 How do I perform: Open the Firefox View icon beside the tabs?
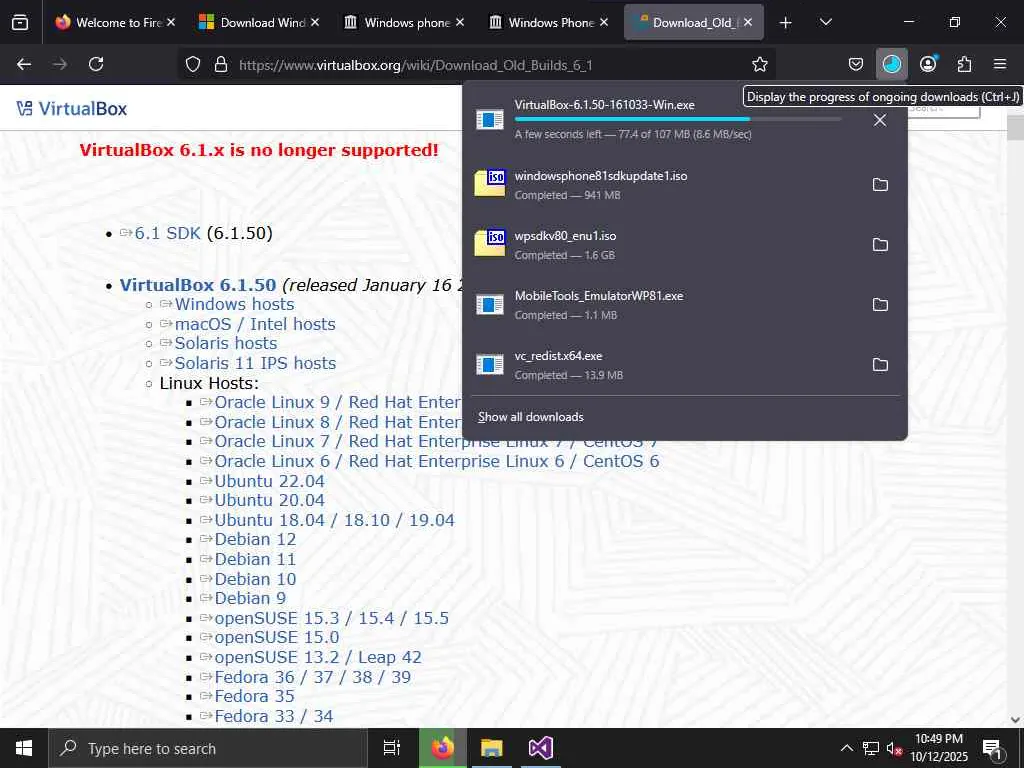click(x=20, y=22)
